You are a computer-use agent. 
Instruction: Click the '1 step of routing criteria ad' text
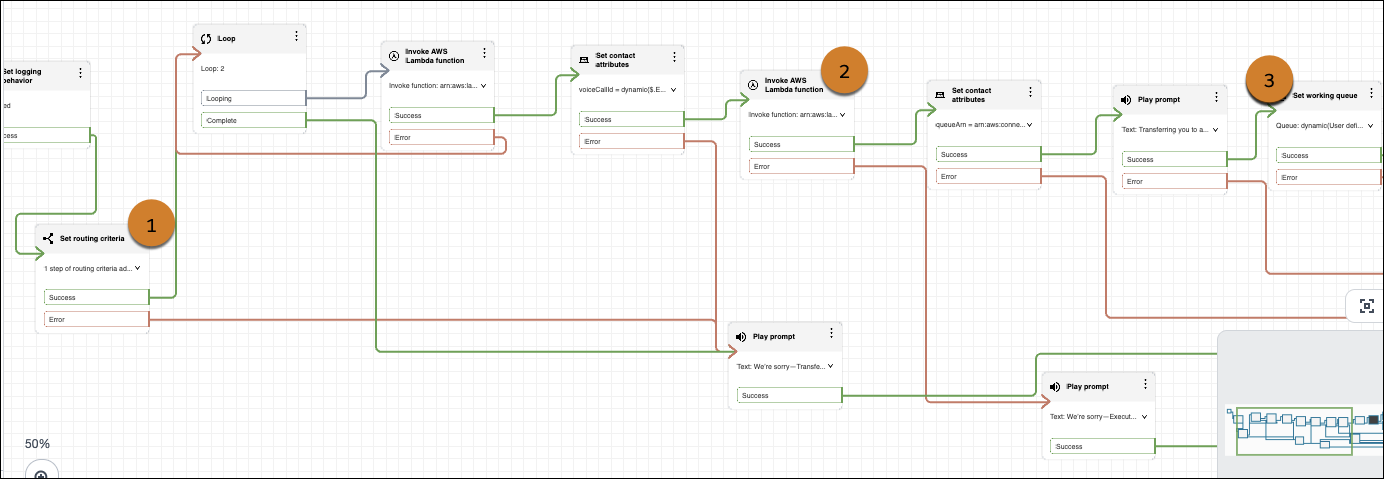(88, 268)
